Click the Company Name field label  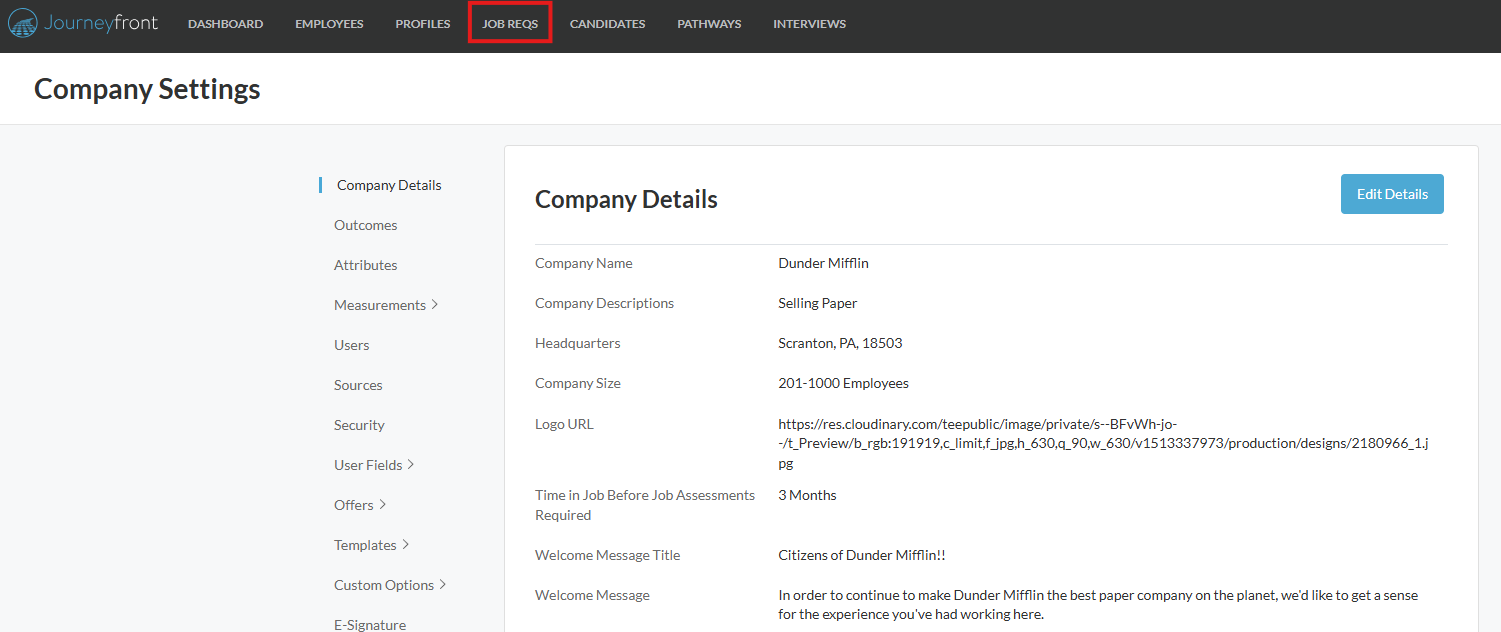click(584, 263)
